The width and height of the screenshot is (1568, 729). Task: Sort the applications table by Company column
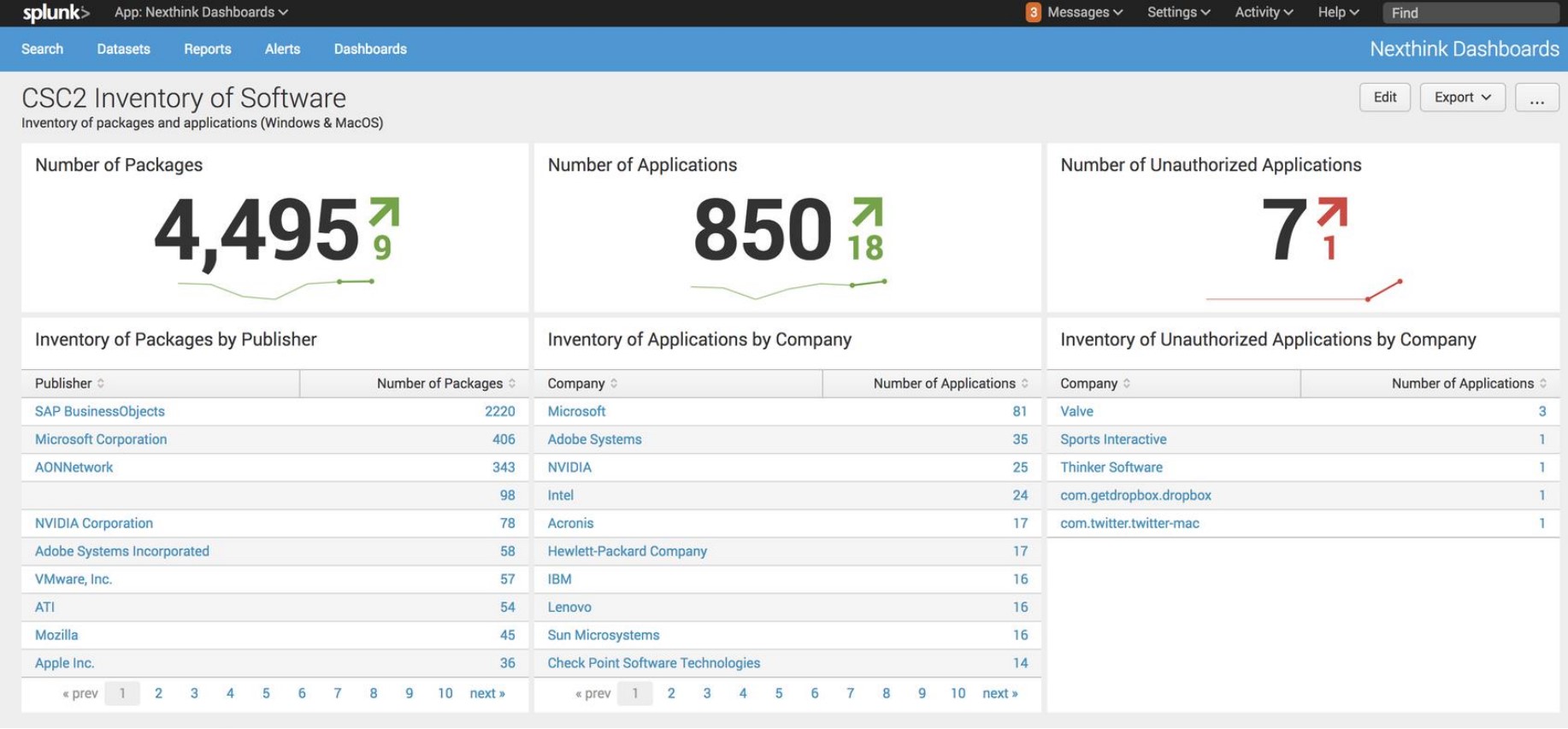(614, 384)
